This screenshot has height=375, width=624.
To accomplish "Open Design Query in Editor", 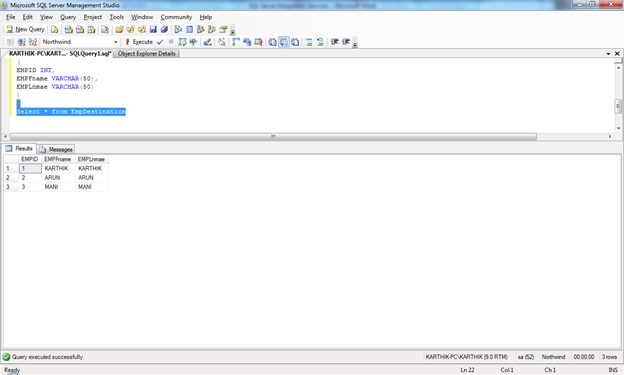I will [207, 42].
